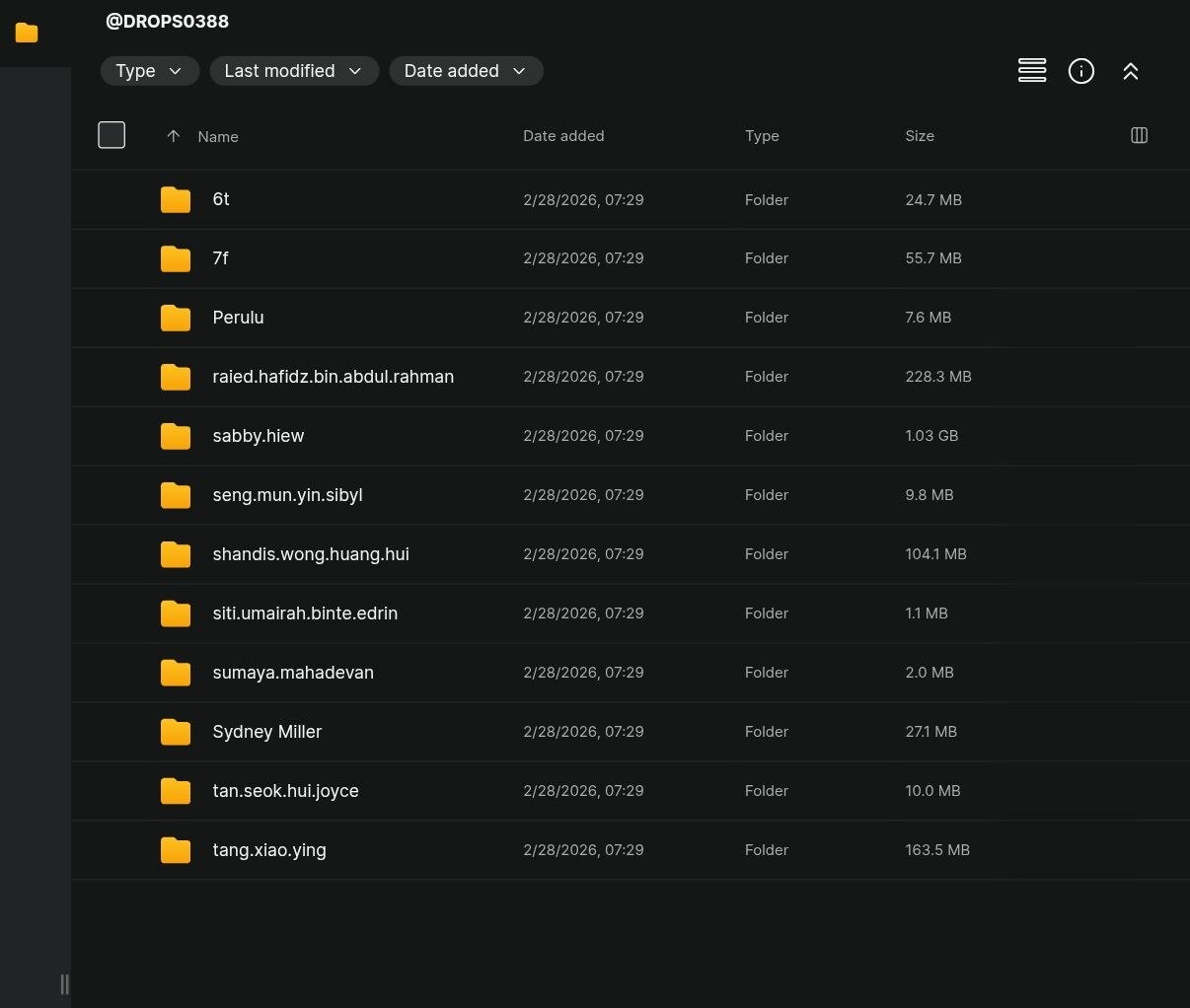Click the sidebar folder icon

pyautogui.click(x=27, y=34)
